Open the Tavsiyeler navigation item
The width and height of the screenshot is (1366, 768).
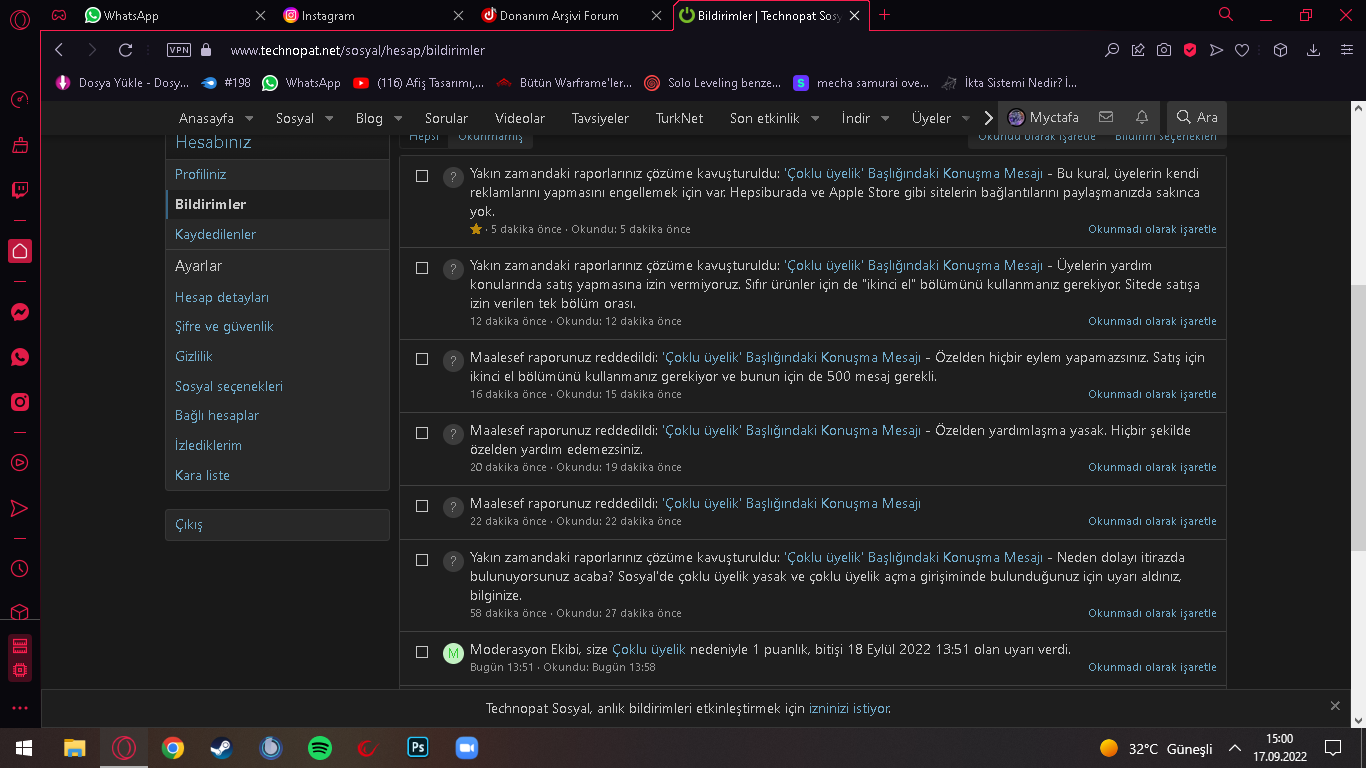pos(600,118)
